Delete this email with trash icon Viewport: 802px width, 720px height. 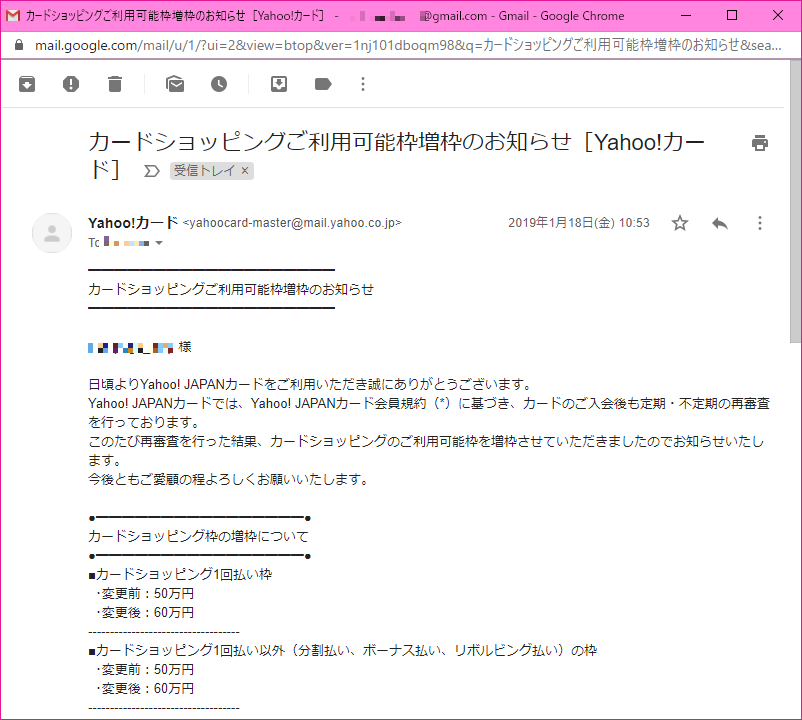click(x=115, y=84)
